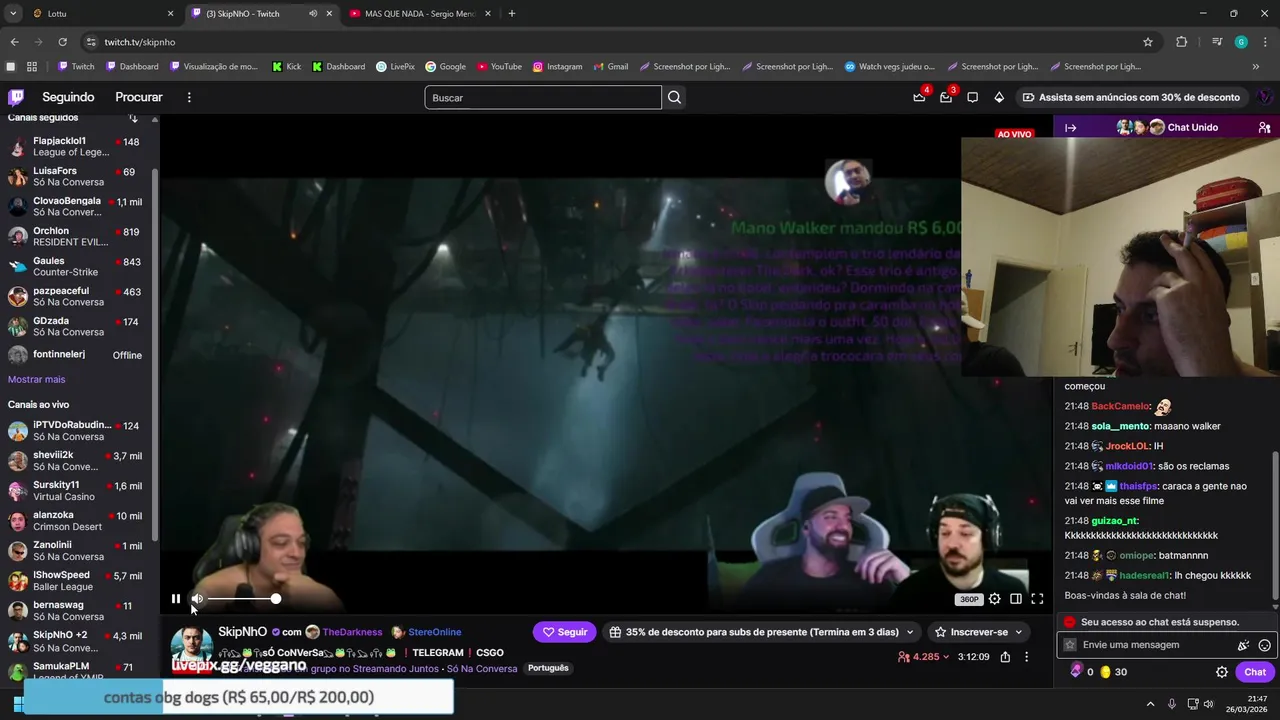Mute the SkipNhO tab audio icon
This screenshot has width=1280, height=720.
point(313,14)
